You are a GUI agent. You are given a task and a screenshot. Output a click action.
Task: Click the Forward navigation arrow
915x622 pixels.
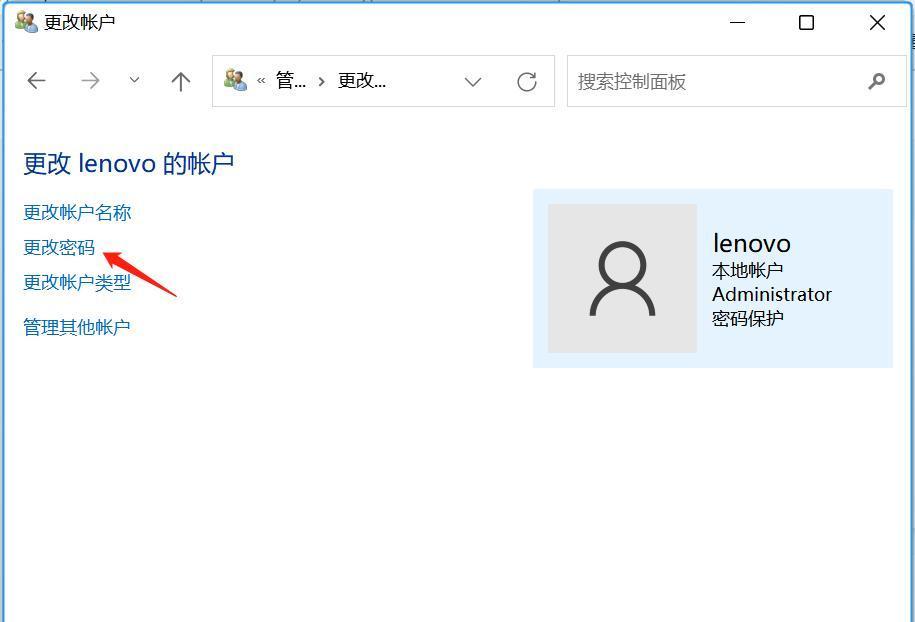90,81
